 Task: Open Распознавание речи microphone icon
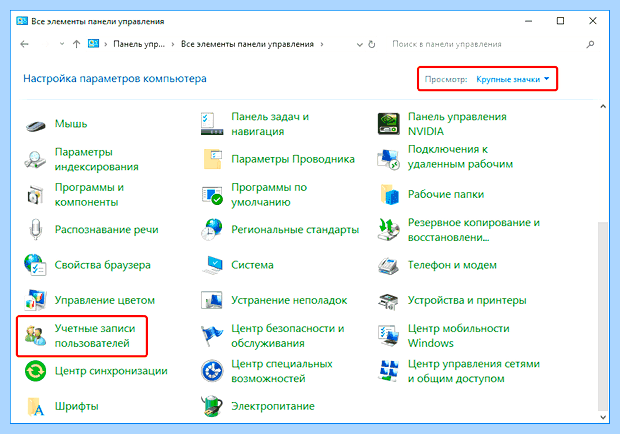point(36,229)
